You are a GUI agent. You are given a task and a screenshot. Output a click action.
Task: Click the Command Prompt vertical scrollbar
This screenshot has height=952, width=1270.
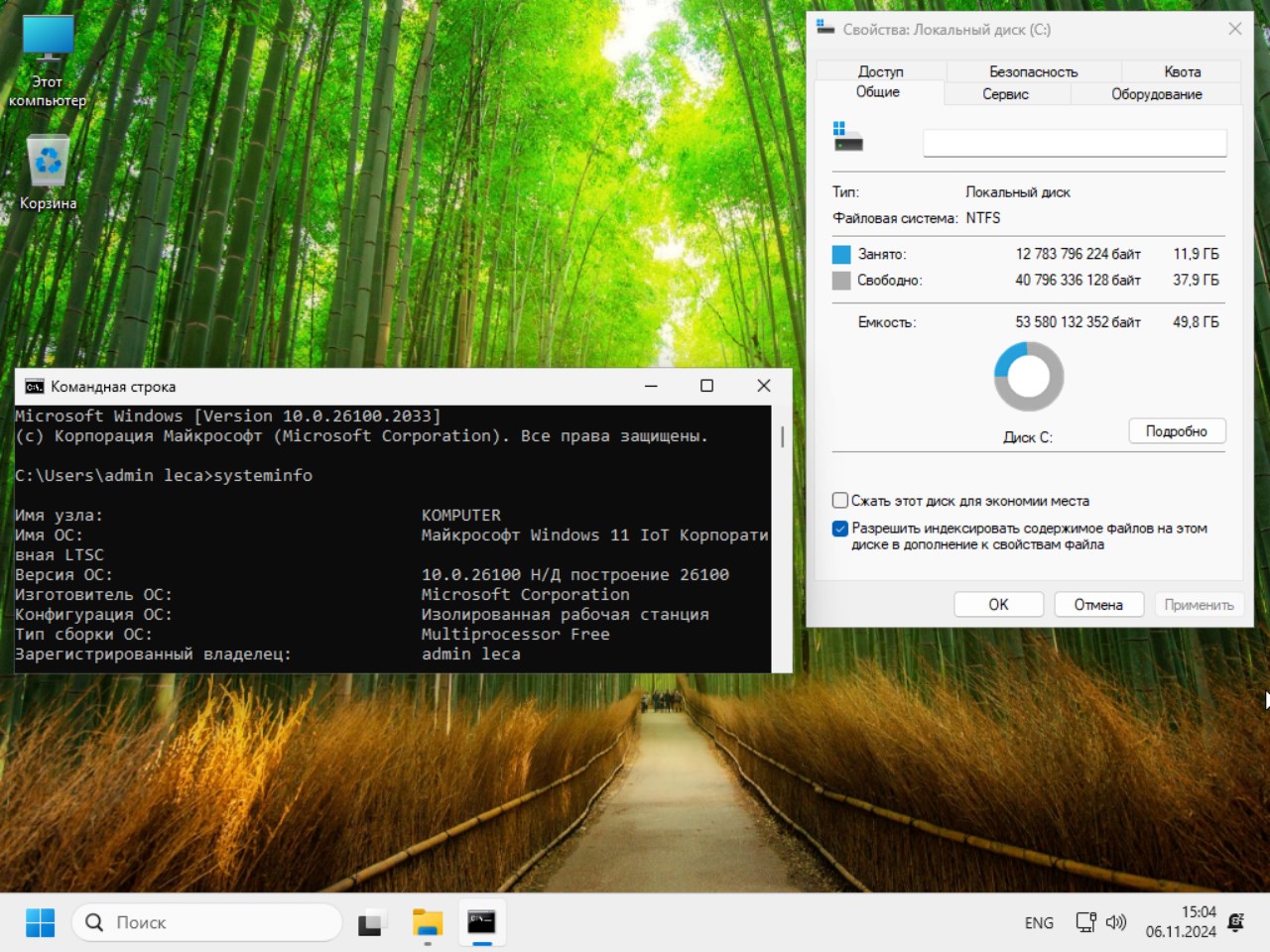tap(782, 437)
